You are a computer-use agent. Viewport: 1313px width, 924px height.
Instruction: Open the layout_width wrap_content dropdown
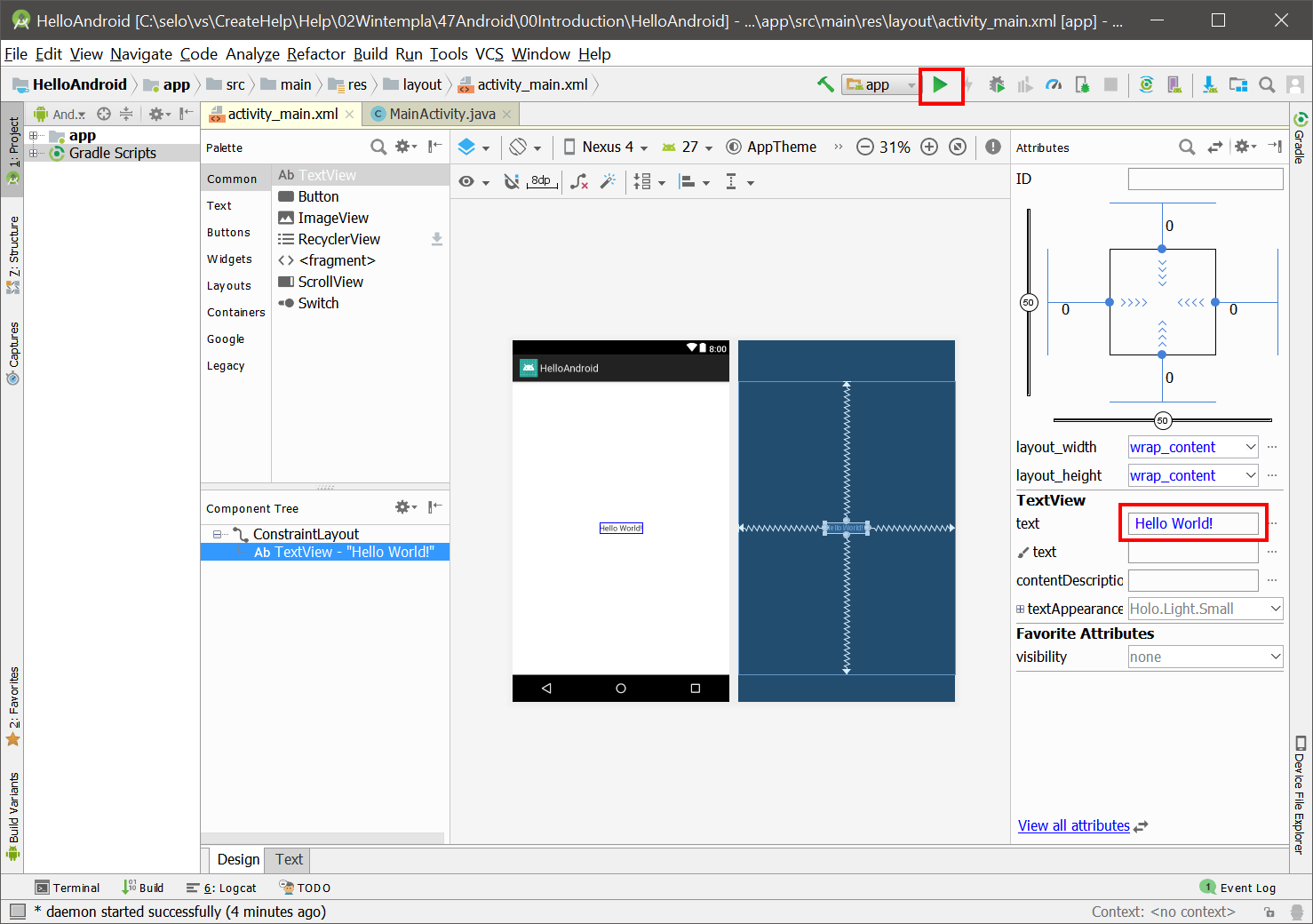click(1193, 447)
